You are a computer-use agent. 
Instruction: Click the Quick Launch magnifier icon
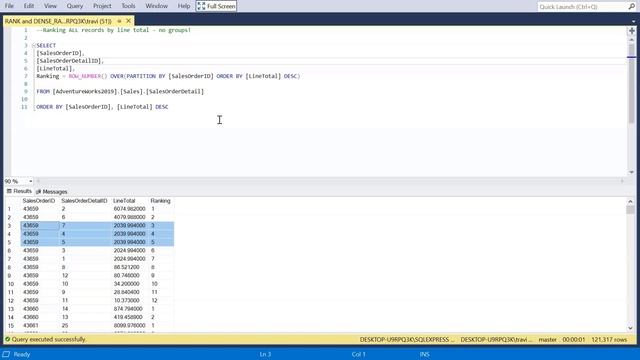[x=632, y=7]
